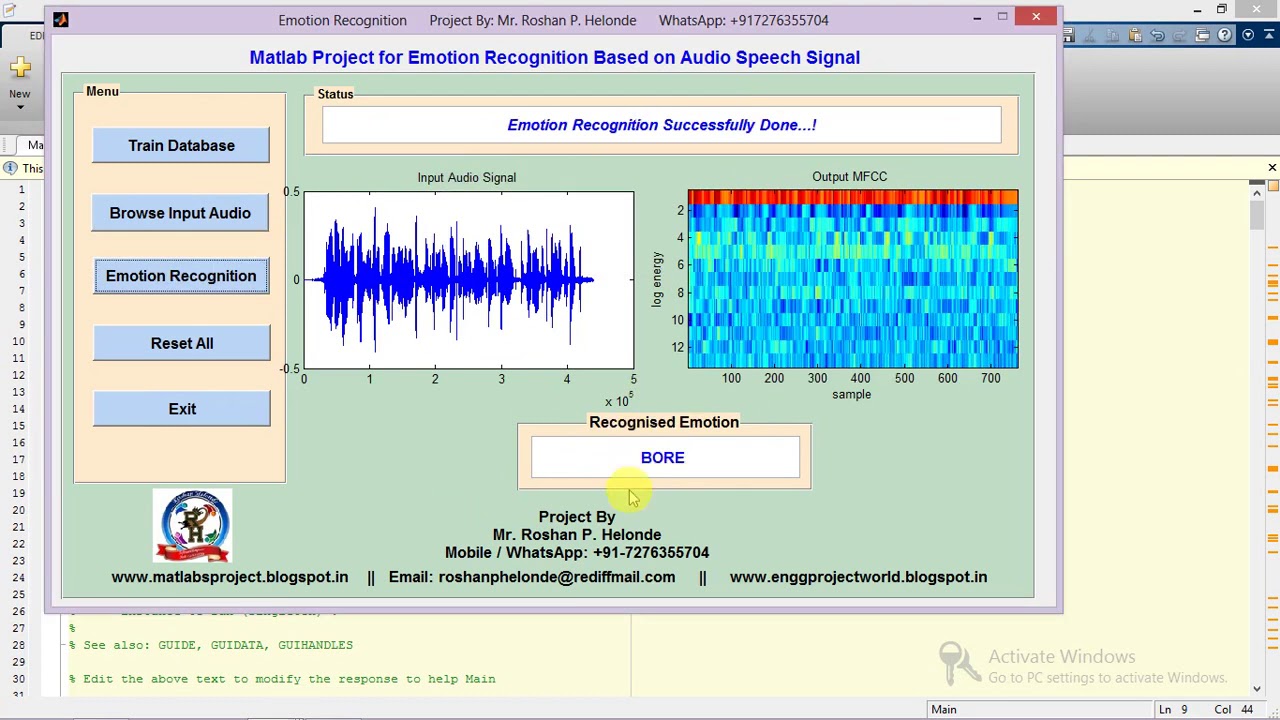Screen dimensions: 1280x720
Task: Click the New file plus icon in MATLAB editor
Action: (20, 69)
